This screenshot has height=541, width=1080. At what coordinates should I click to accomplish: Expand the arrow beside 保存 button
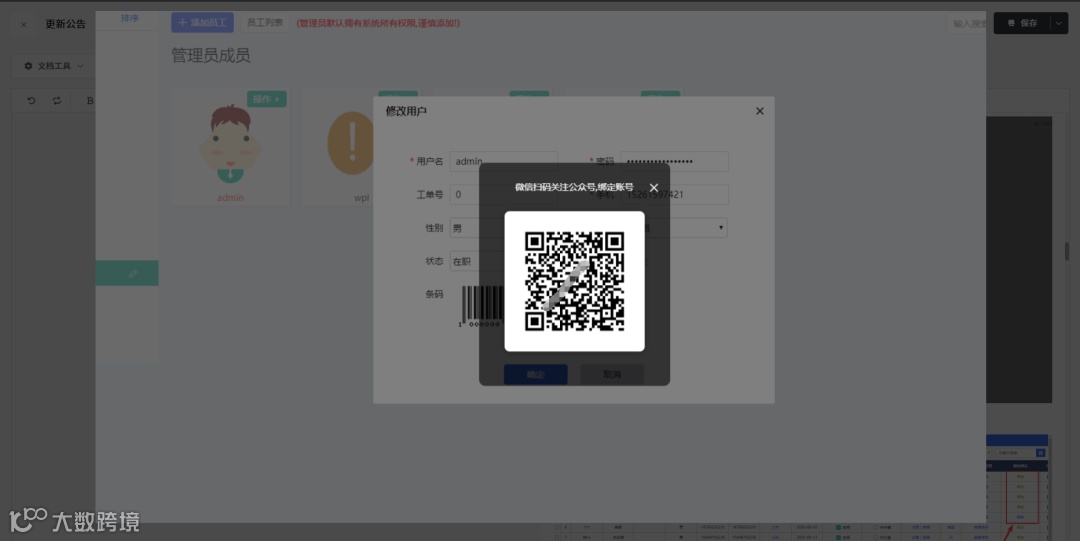(1059, 23)
